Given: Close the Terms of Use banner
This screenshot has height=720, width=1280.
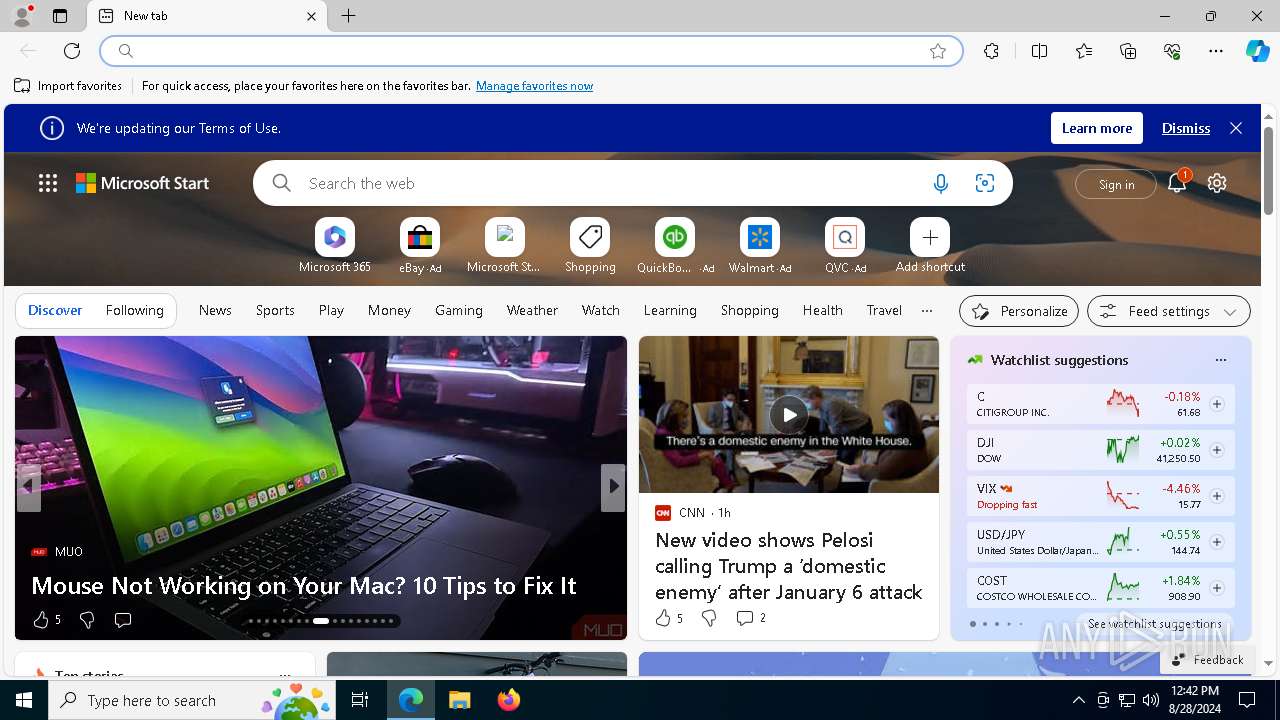Looking at the screenshot, I should pyautogui.click(x=1236, y=128).
